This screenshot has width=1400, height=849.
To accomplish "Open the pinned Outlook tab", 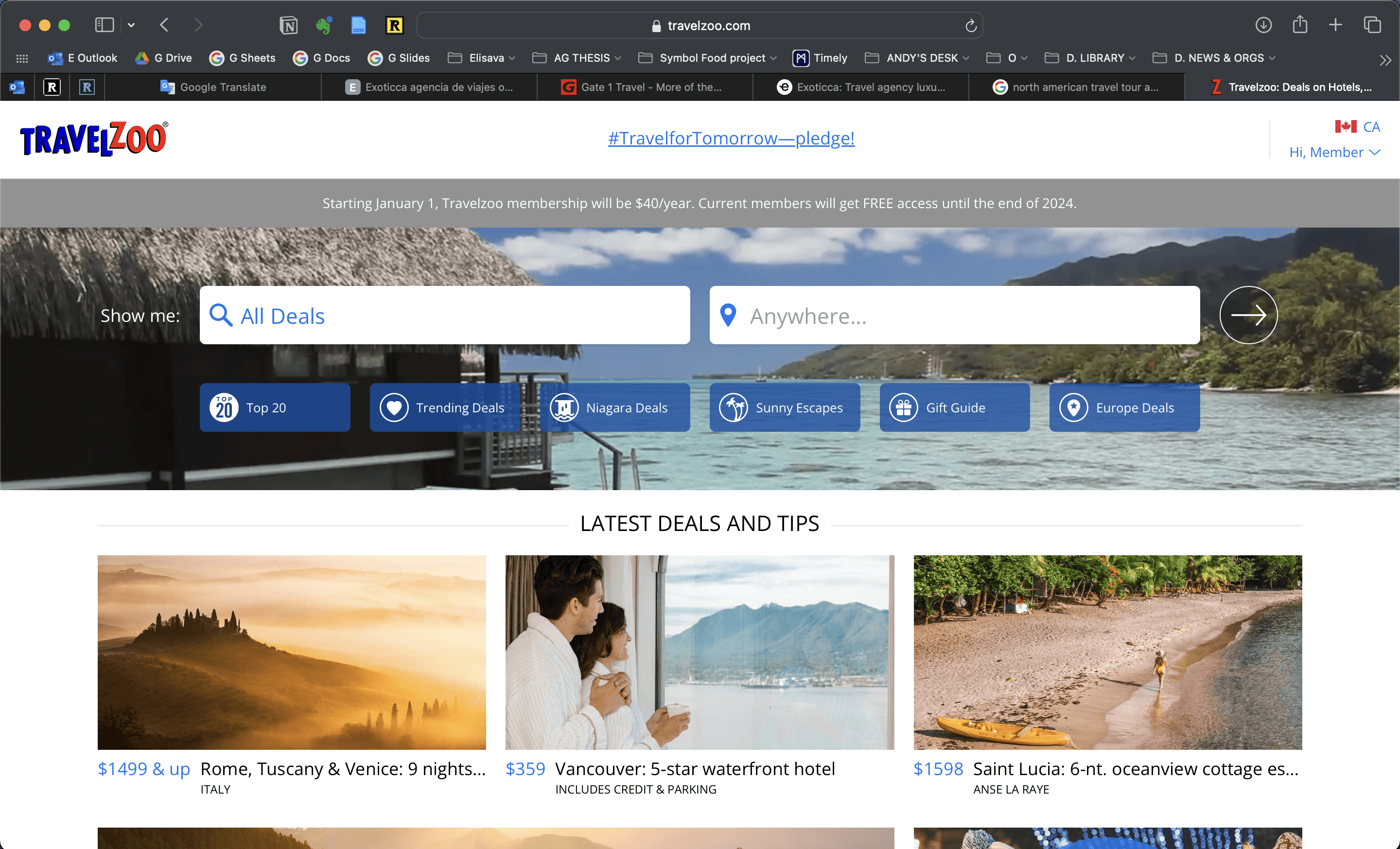I will tap(17, 87).
